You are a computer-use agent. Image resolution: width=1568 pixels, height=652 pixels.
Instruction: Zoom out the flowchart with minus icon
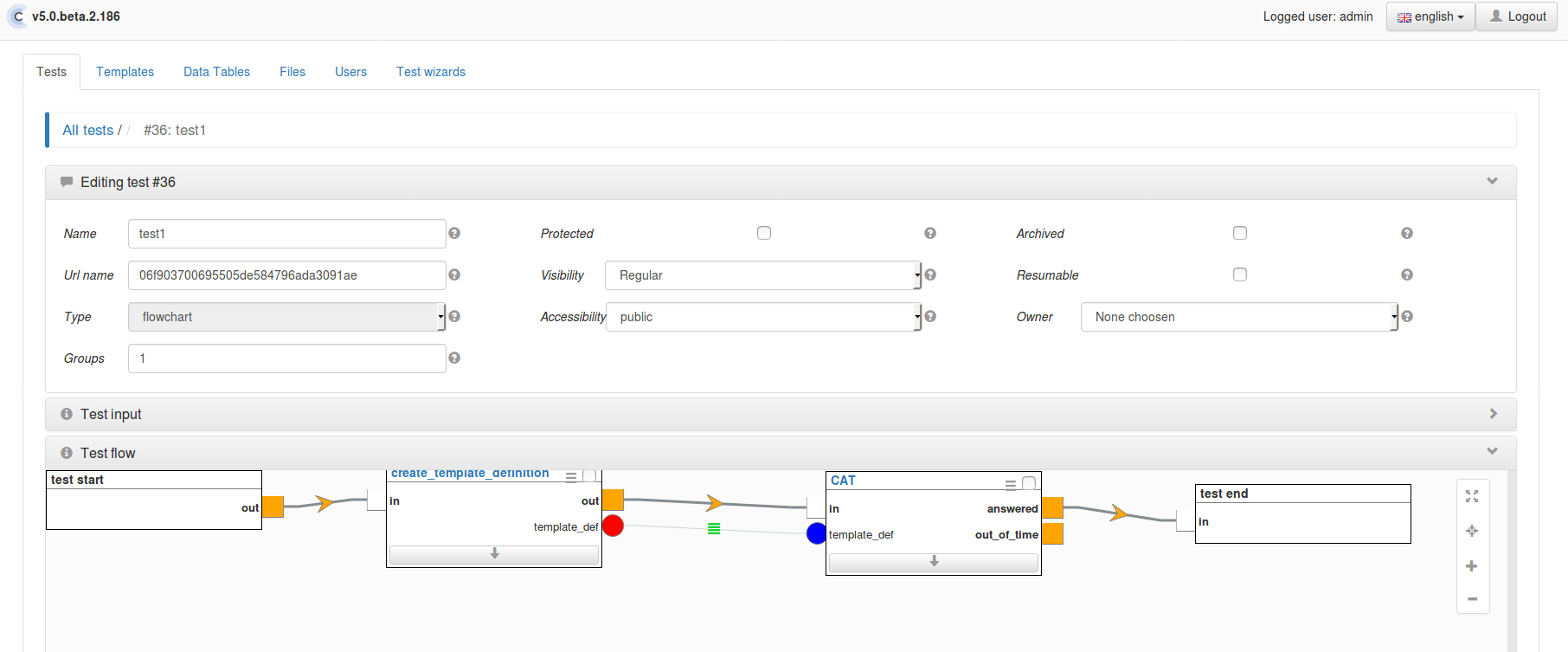(1472, 599)
